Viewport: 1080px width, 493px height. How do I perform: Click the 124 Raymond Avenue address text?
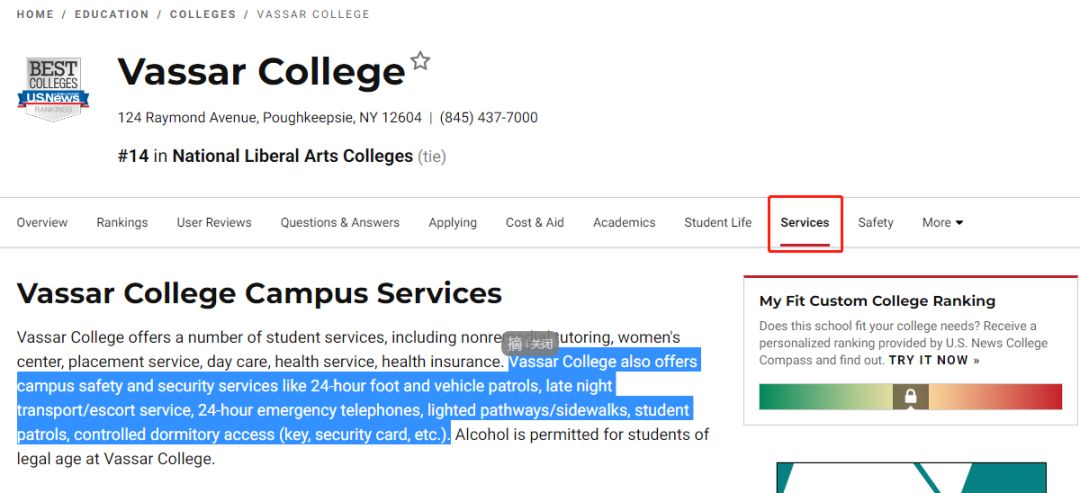tap(269, 118)
